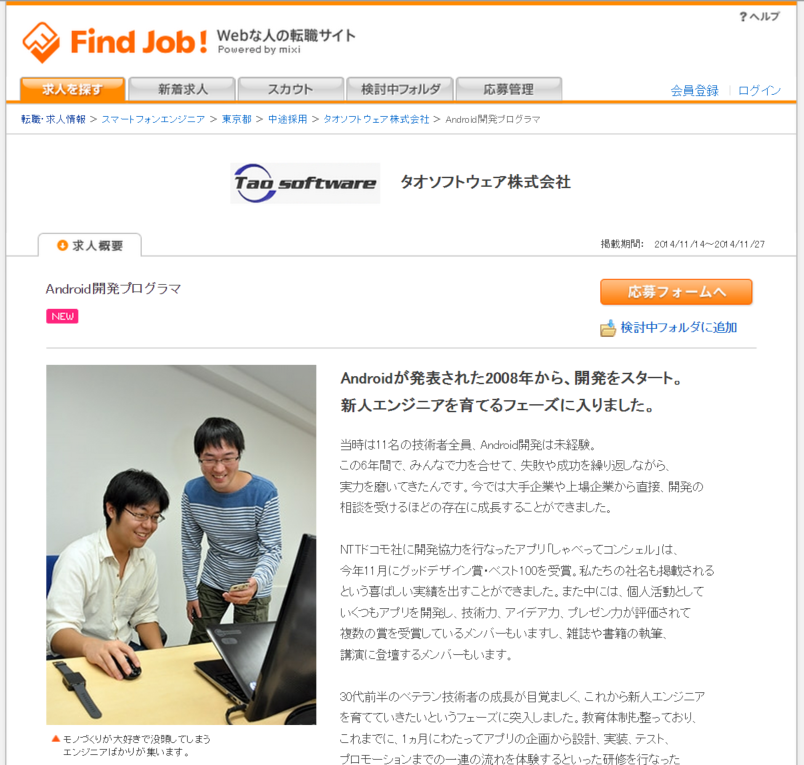Click the orange arrow icon on 求人概要 tab
The image size is (804, 765).
click(x=62, y=246)
